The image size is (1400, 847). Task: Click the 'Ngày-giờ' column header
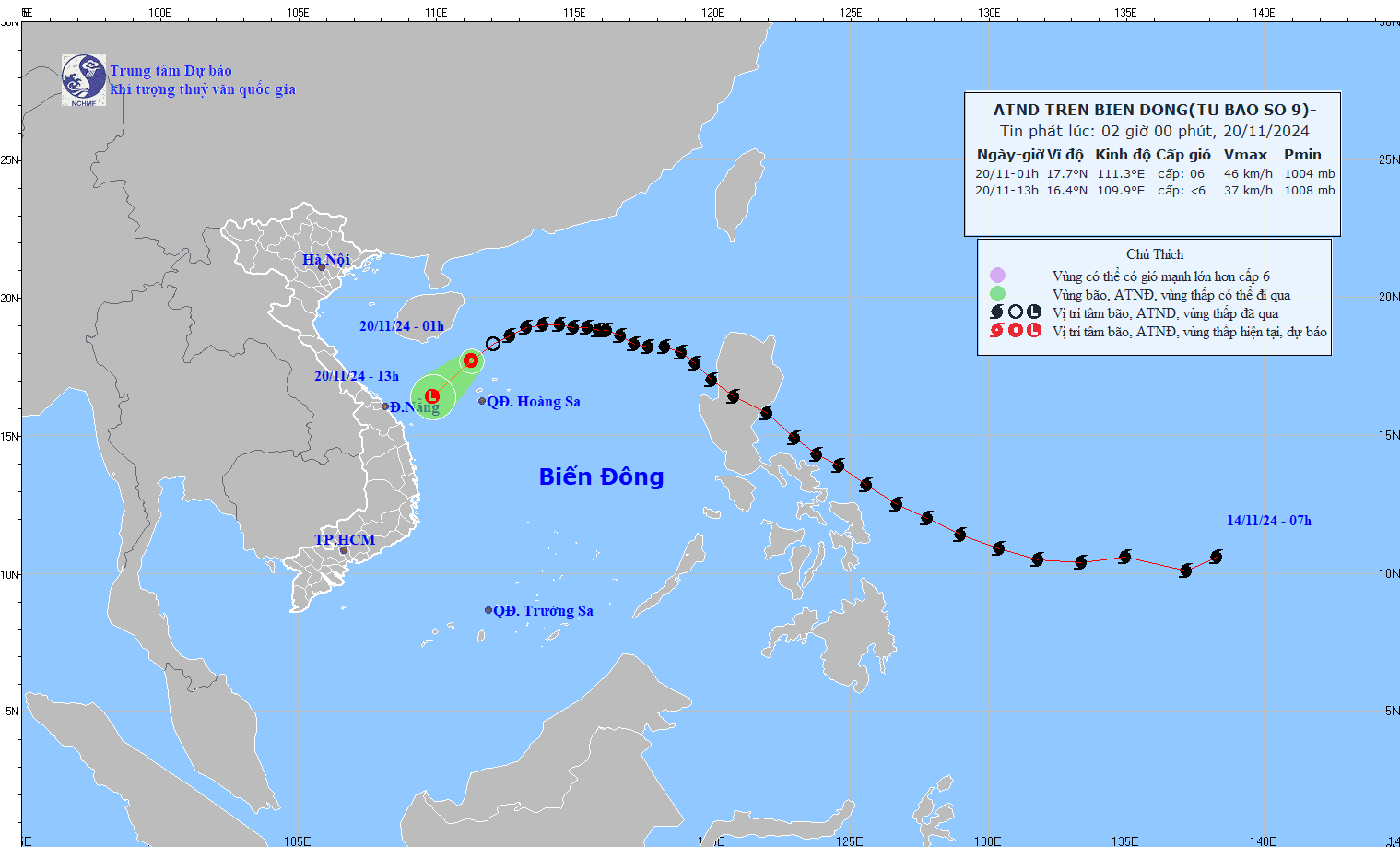[1010, 155]
